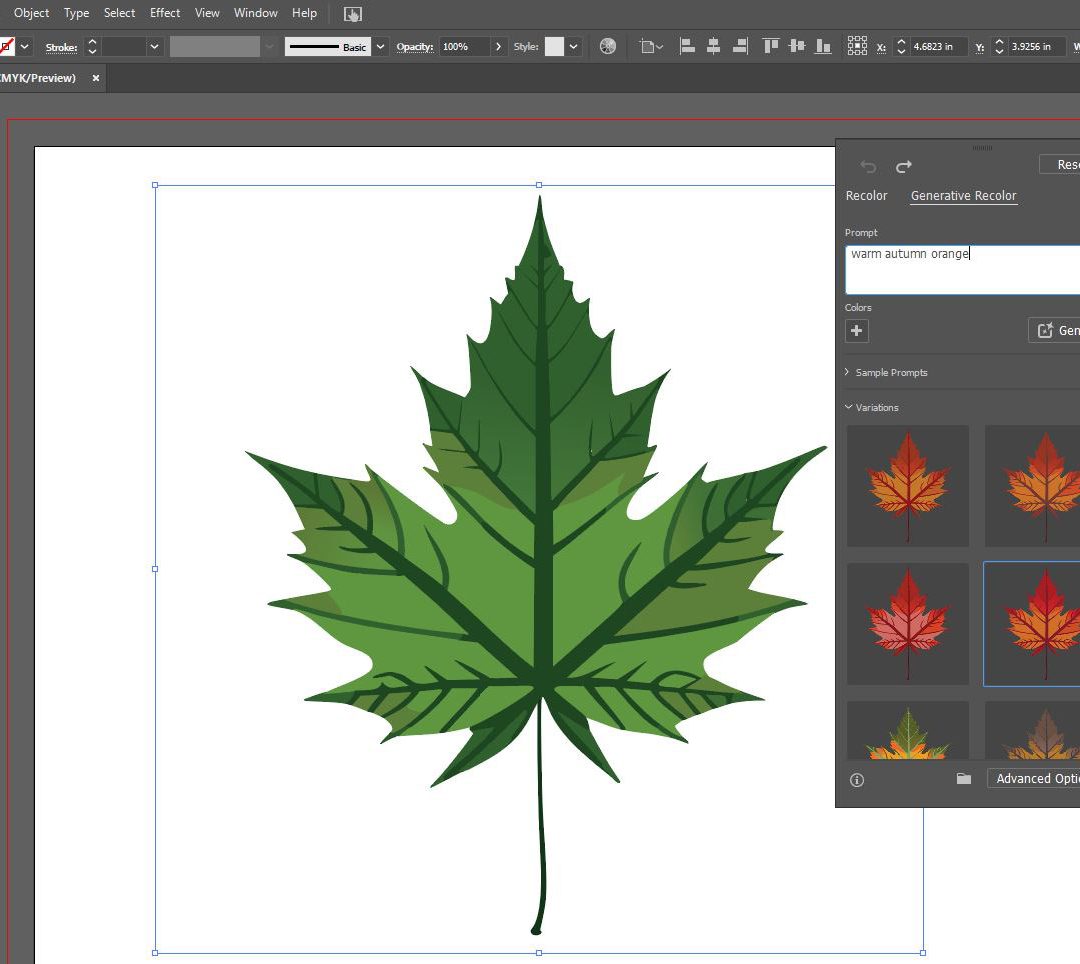Click Vertical Align Center icon
The image size is (1080, 964).
tap(797, 46)
